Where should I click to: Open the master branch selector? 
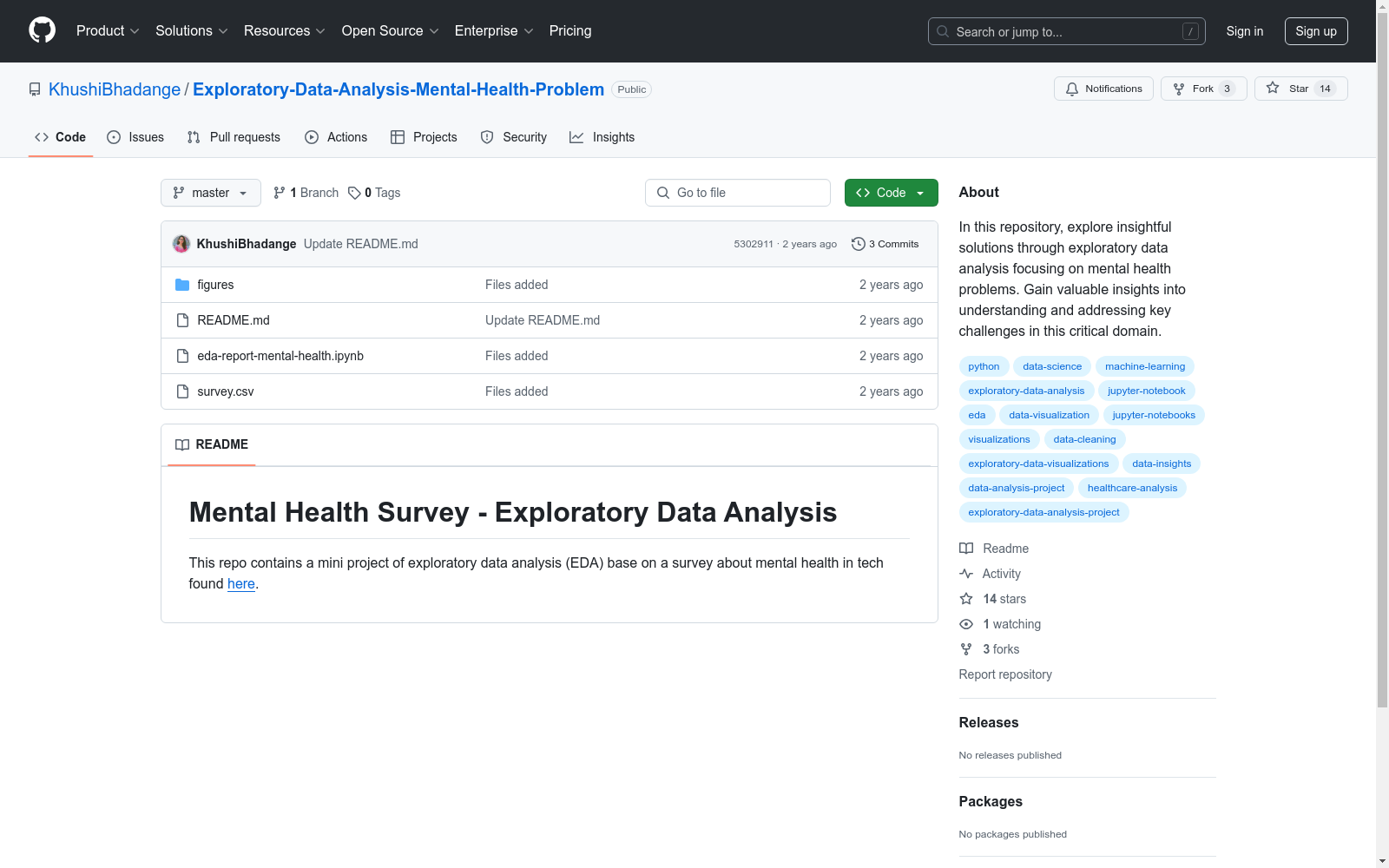(x=211, y=193)
